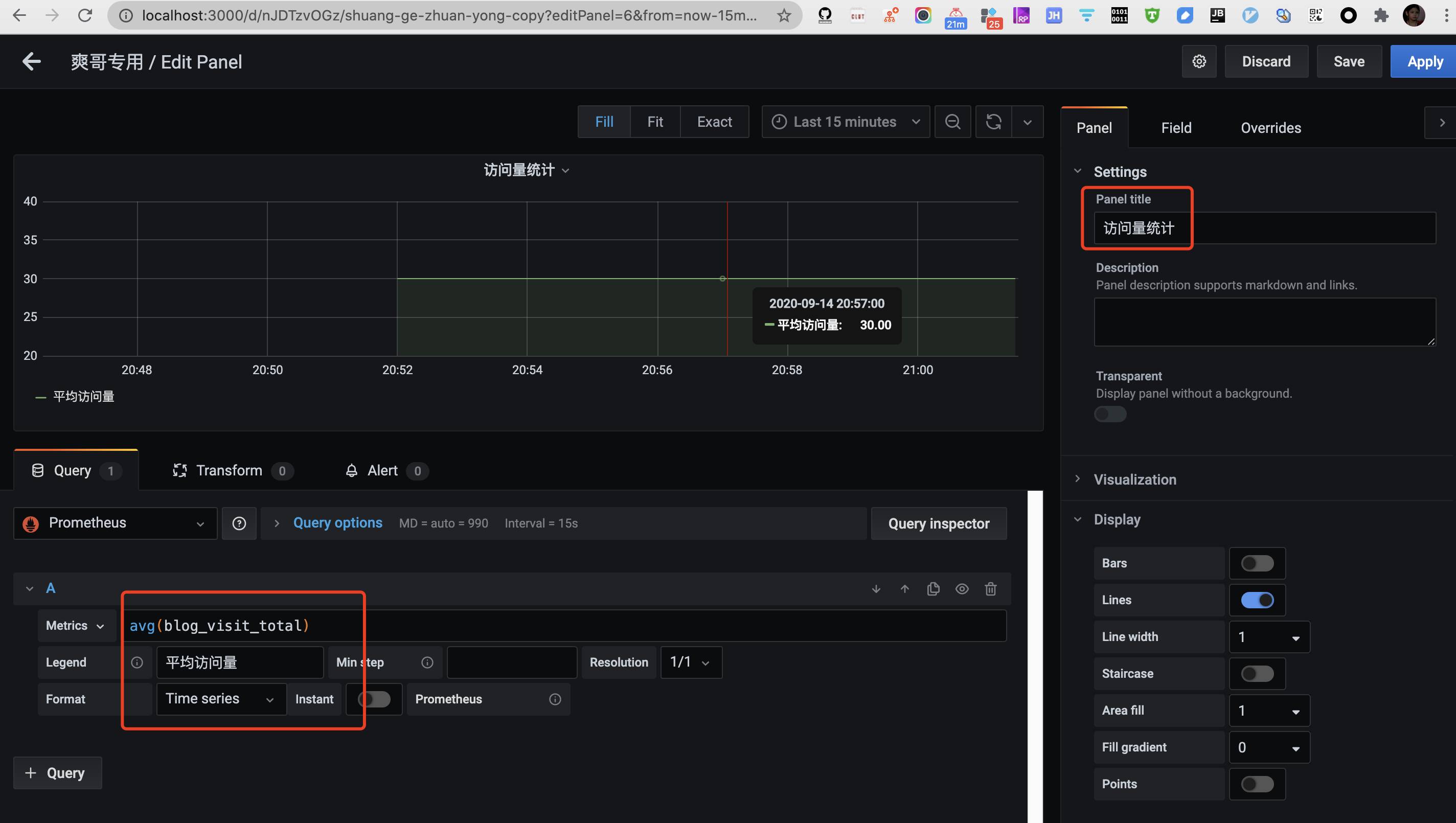Click the zoom out time range icon
Screen dimensions: 1456x823
pyautogui.click(x=952, y=122)
